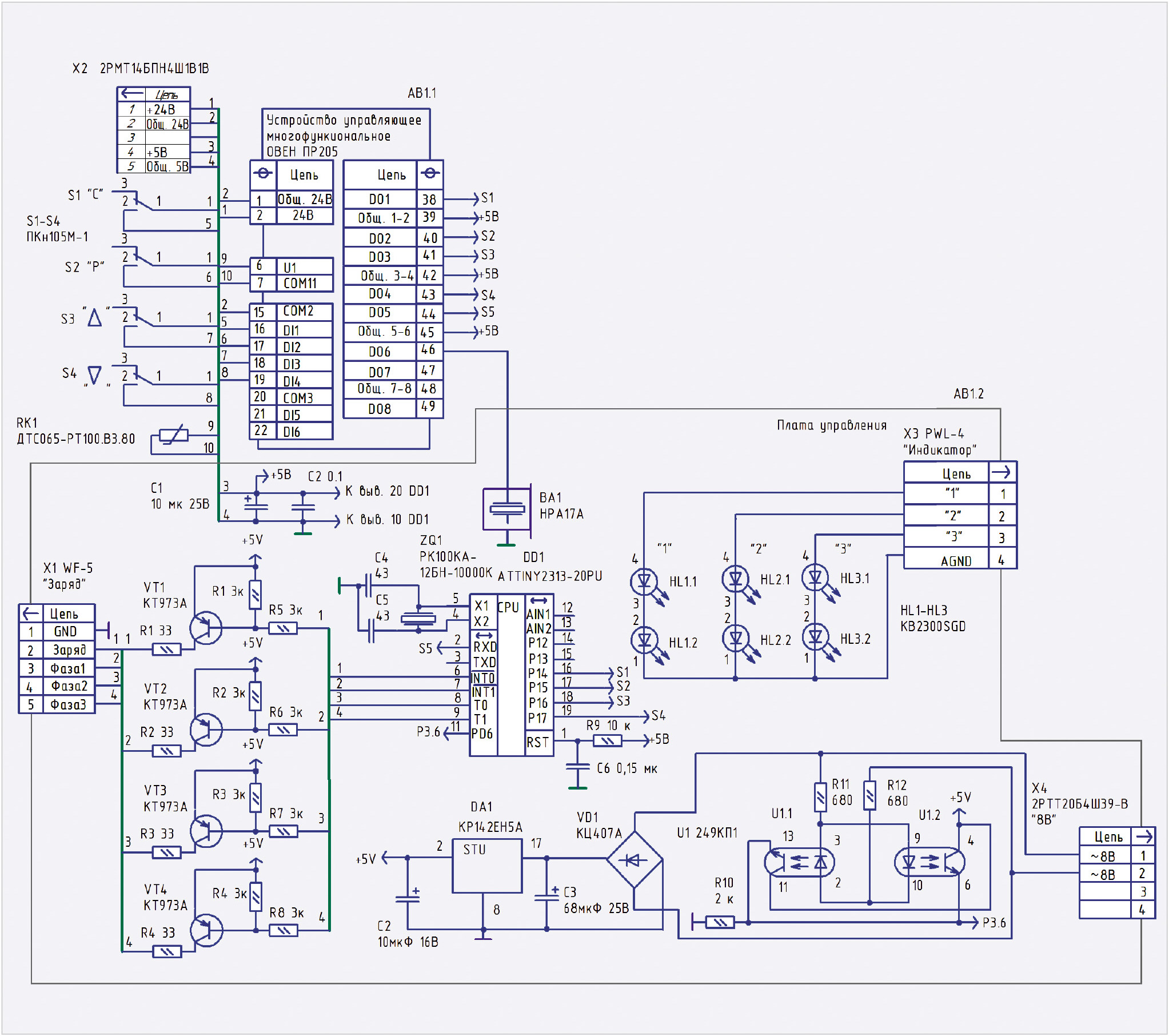1169x1036 pixels.
Task: Click the DO6 row in AB1.1 table
Action: [380, 352]
